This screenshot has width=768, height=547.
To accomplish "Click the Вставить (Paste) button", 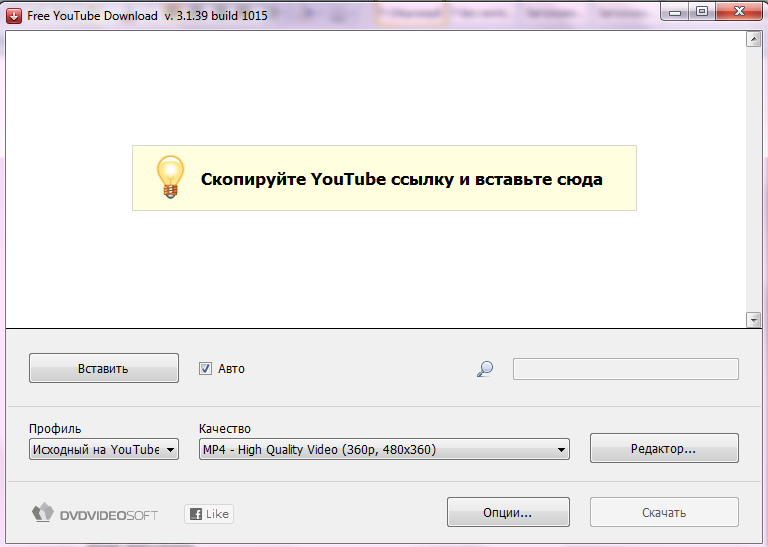I will (104, 368).
